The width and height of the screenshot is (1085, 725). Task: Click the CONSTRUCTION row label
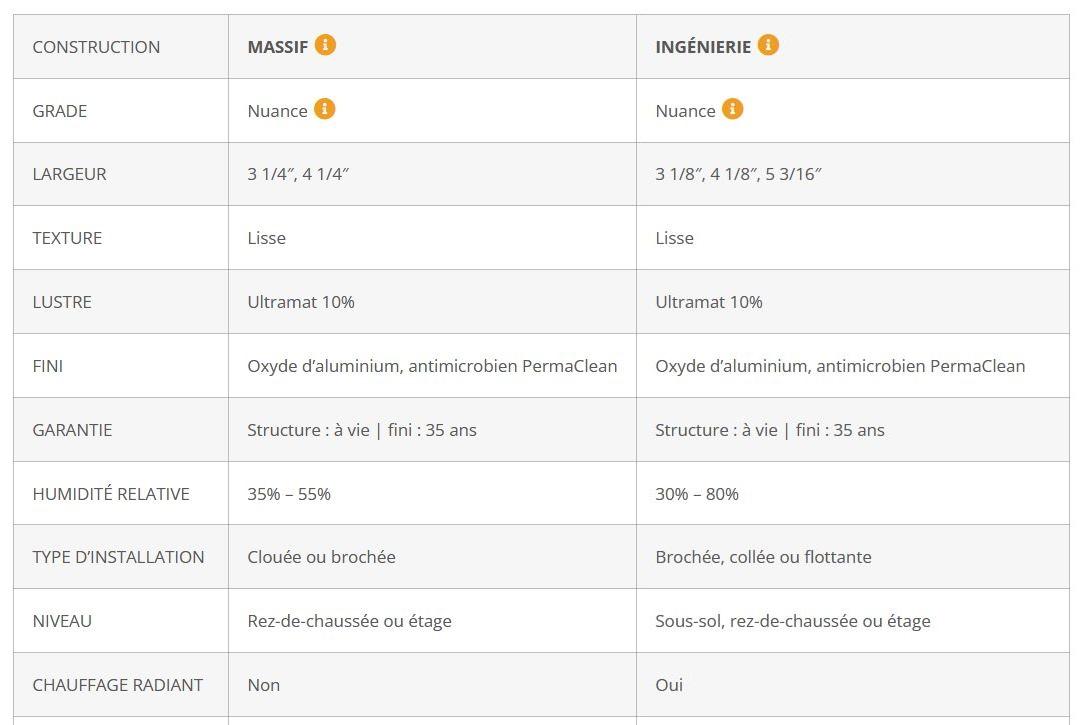(x=96, y=47)
